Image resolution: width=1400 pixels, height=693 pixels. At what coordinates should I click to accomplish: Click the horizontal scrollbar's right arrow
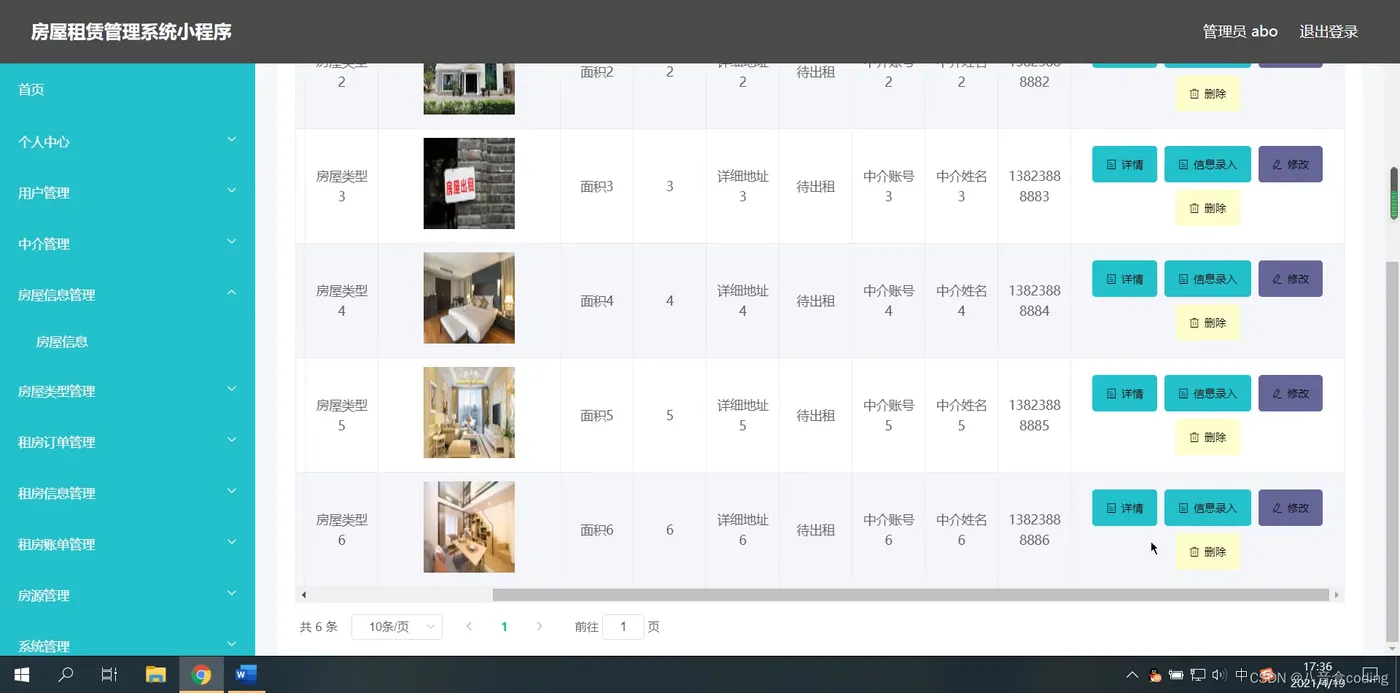point(1337,595)
